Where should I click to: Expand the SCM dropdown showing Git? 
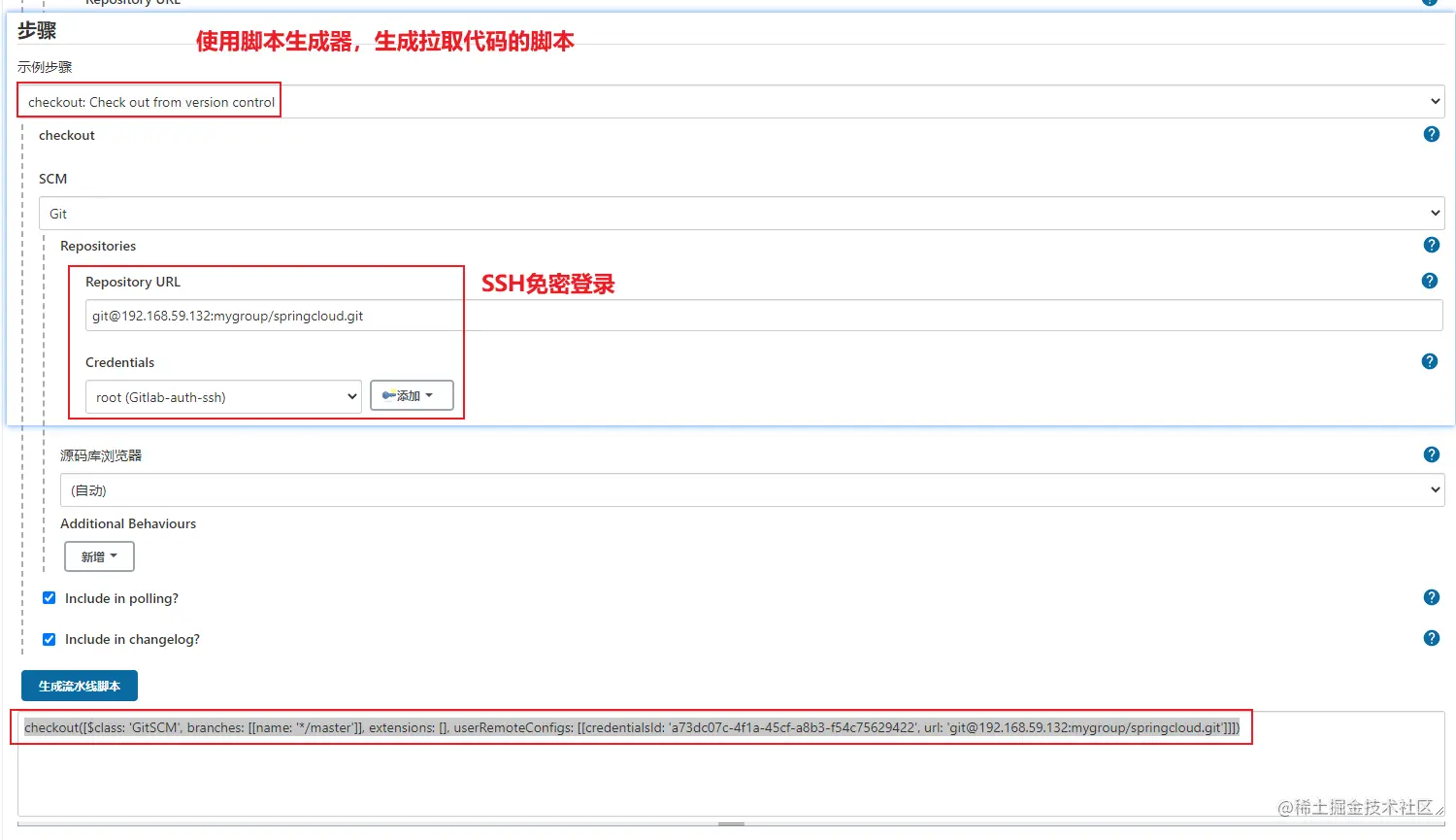[742, 214]
